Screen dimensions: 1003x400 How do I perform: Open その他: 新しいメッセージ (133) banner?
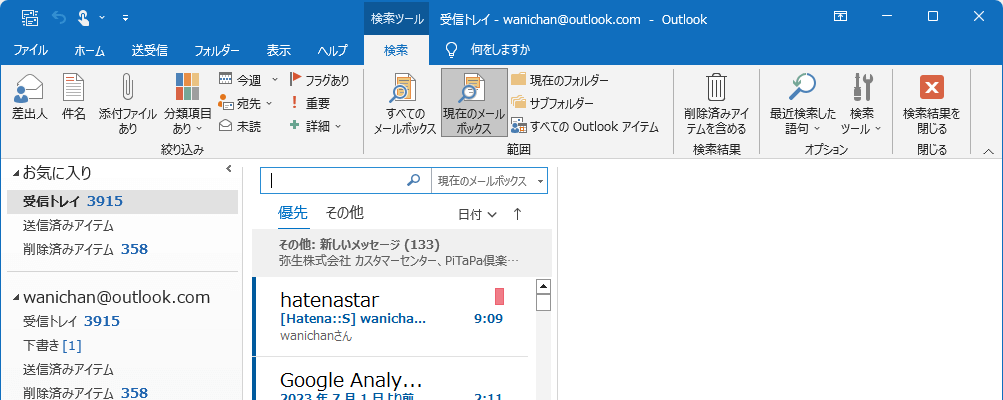point(402,253)
